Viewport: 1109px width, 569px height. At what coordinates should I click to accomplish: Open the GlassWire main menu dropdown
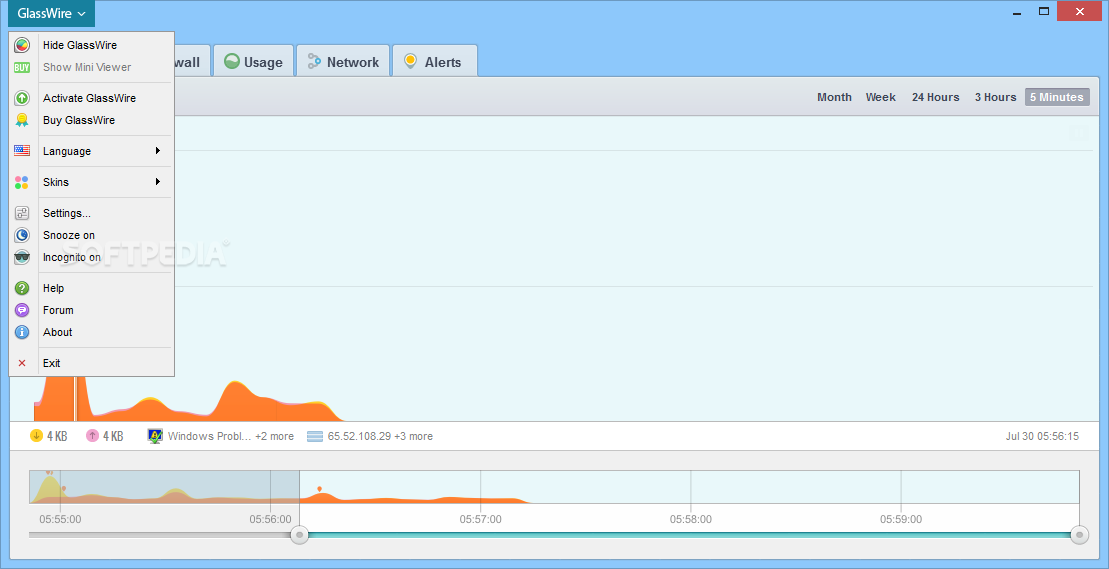(x=52, y=13)
